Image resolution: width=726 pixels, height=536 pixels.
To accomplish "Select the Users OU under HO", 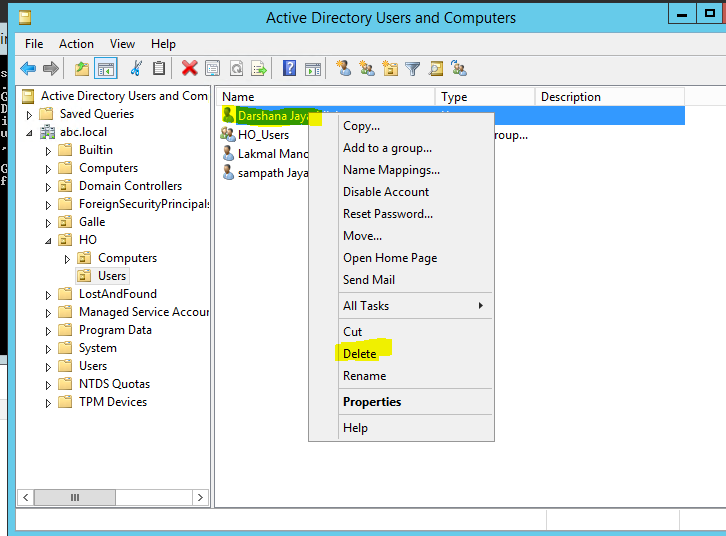I will pyautogui.click(x=112, y=276).
